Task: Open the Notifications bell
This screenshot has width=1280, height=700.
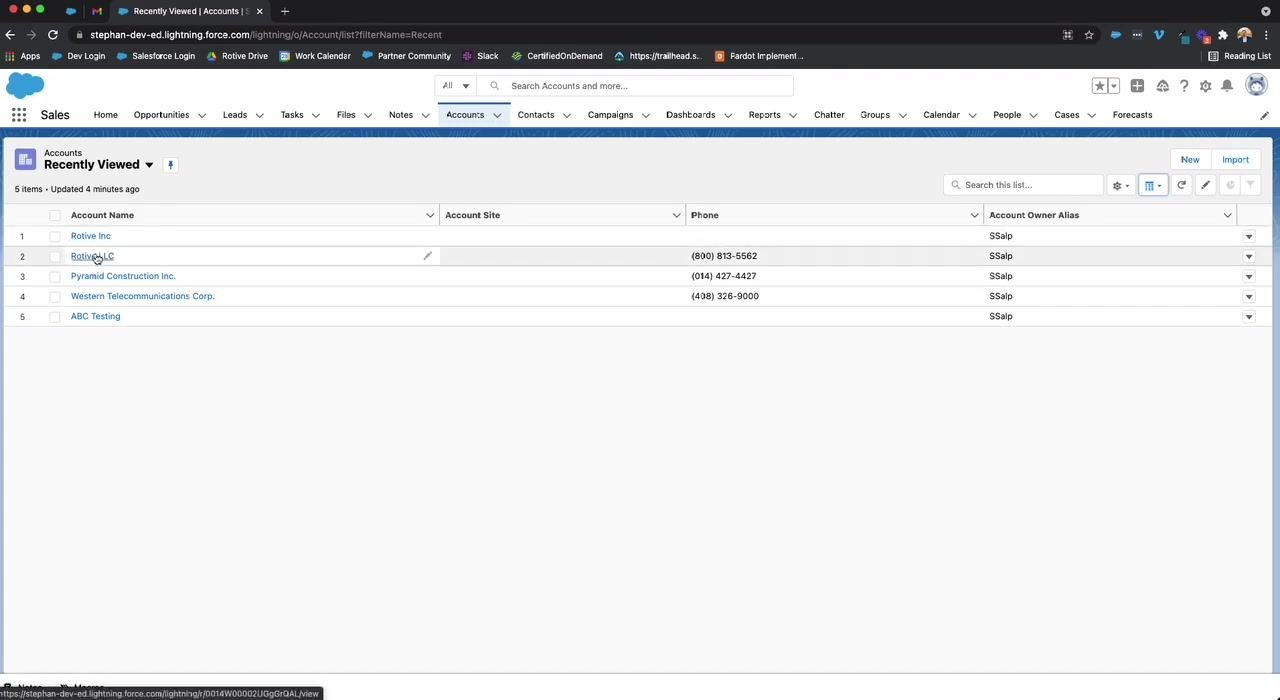Action: (1227, 86)
